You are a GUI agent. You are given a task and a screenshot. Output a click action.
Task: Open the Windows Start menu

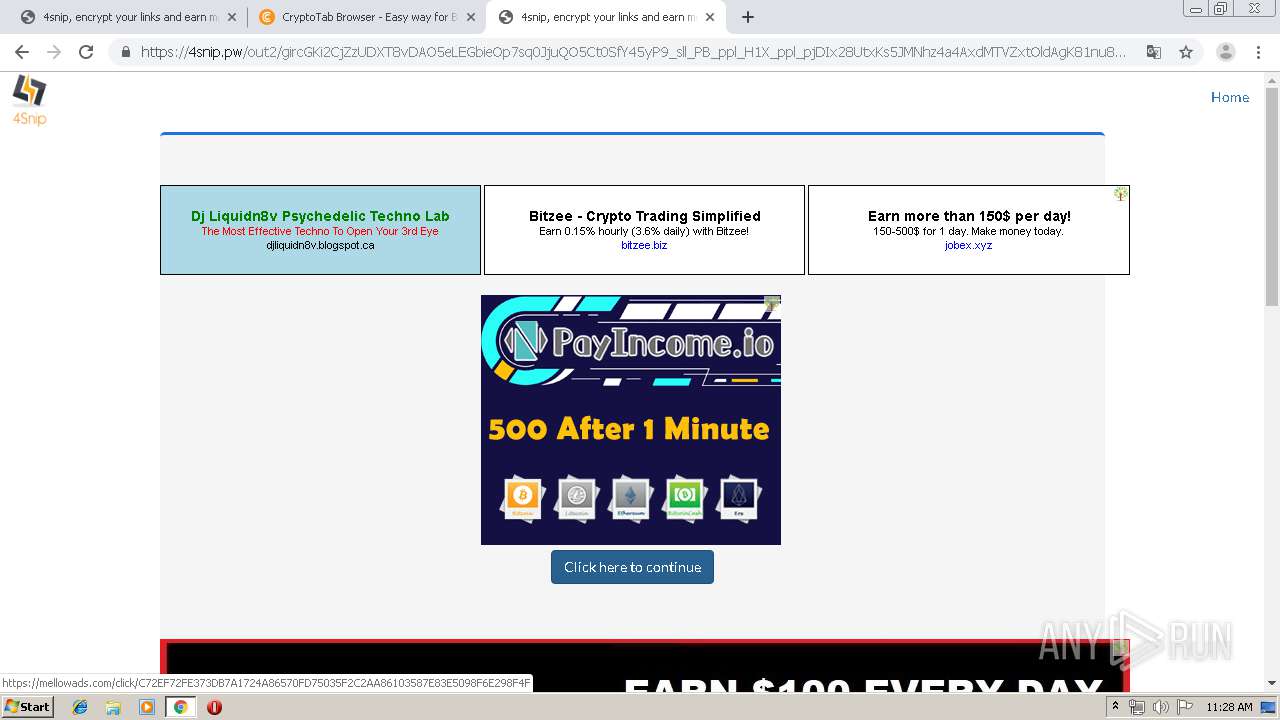pyautogui.click(x=28, y=707)
